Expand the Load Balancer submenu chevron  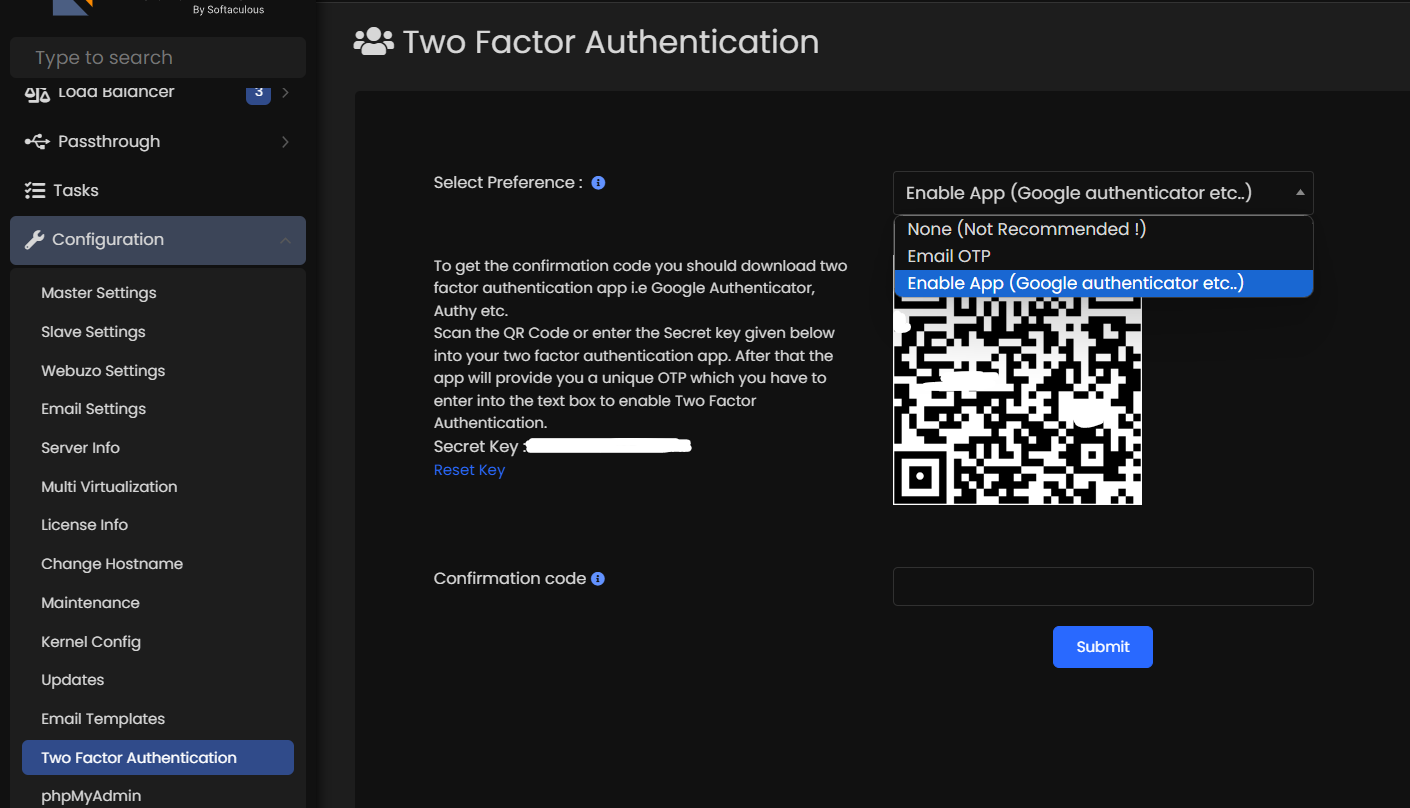click(x=285, y=92)
